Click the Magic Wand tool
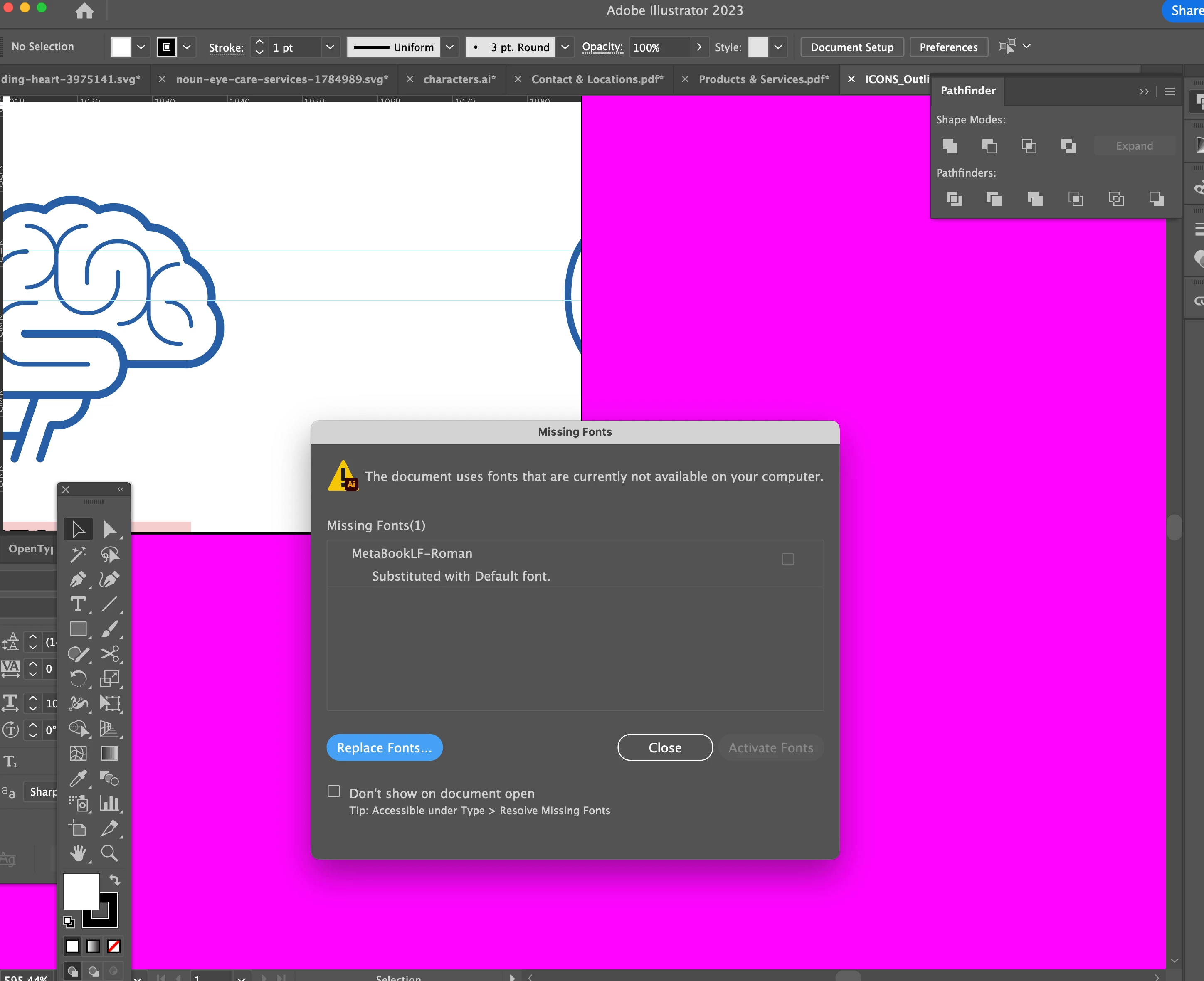Image resolution: width=1204 pixels, height=981 pixels. click(78, 555)
